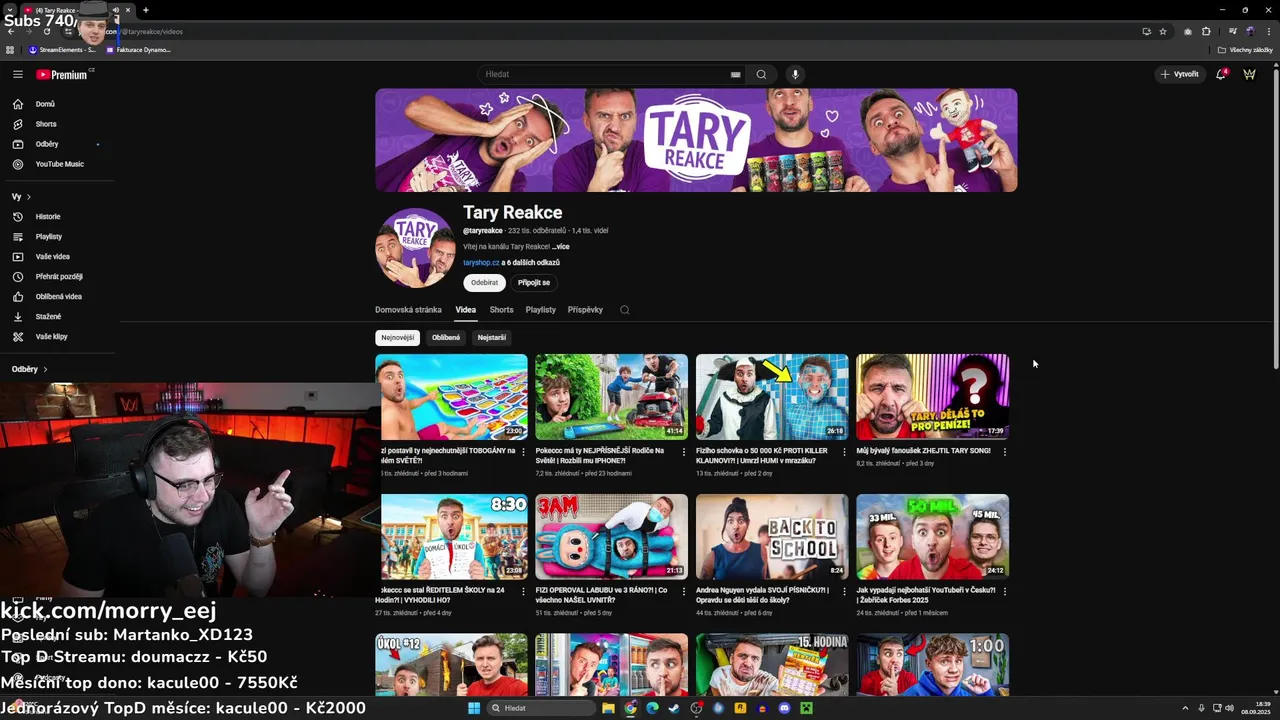Open the Back to School video thumbnail
This screenshot has width=1280, height=720.
point(772,537)
